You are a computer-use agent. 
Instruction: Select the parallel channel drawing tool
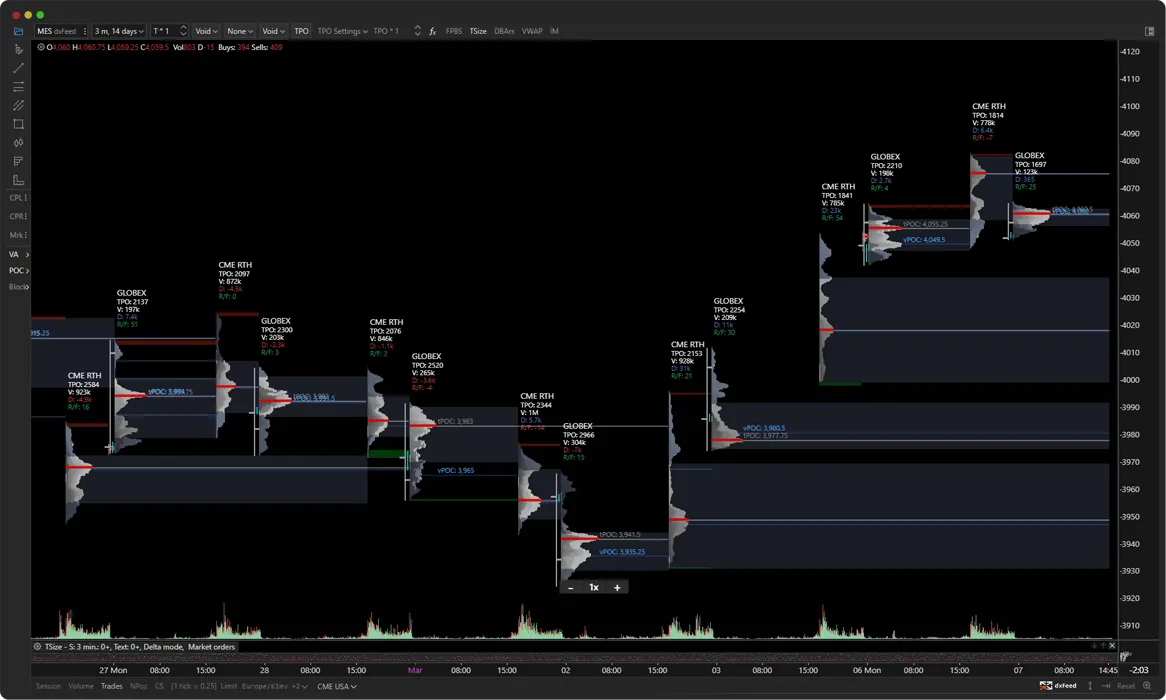coord(17,105)
